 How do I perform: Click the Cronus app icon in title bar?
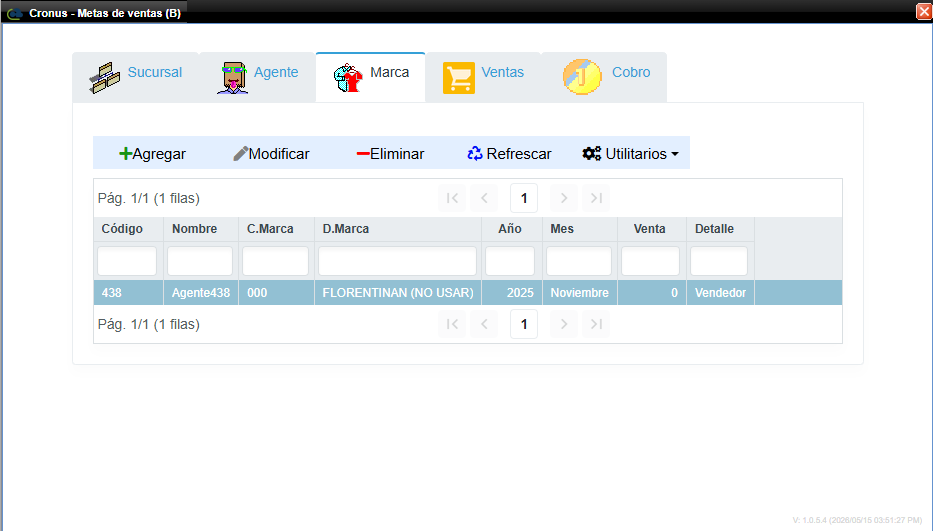(x=15, y=13)
